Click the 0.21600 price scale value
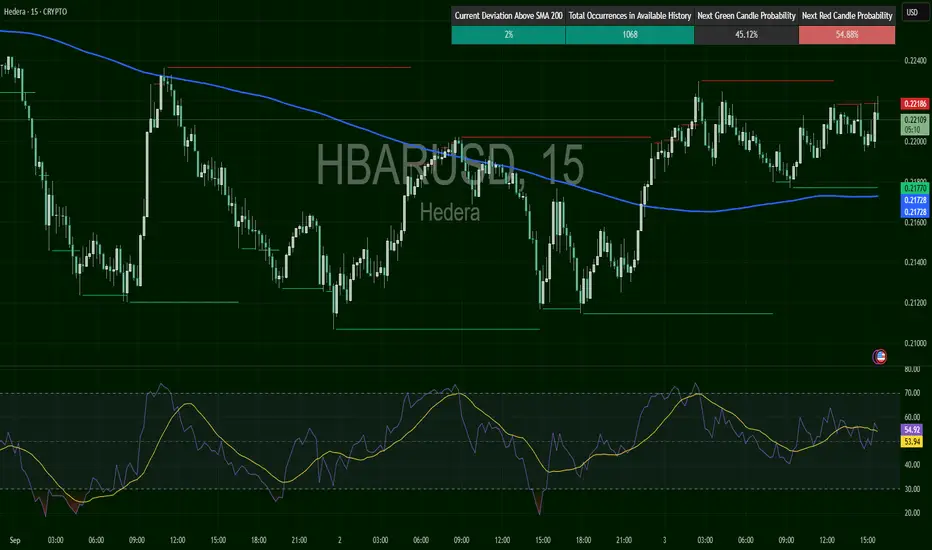932x550 pixels. pyautogui.click(x=915, y=222)
